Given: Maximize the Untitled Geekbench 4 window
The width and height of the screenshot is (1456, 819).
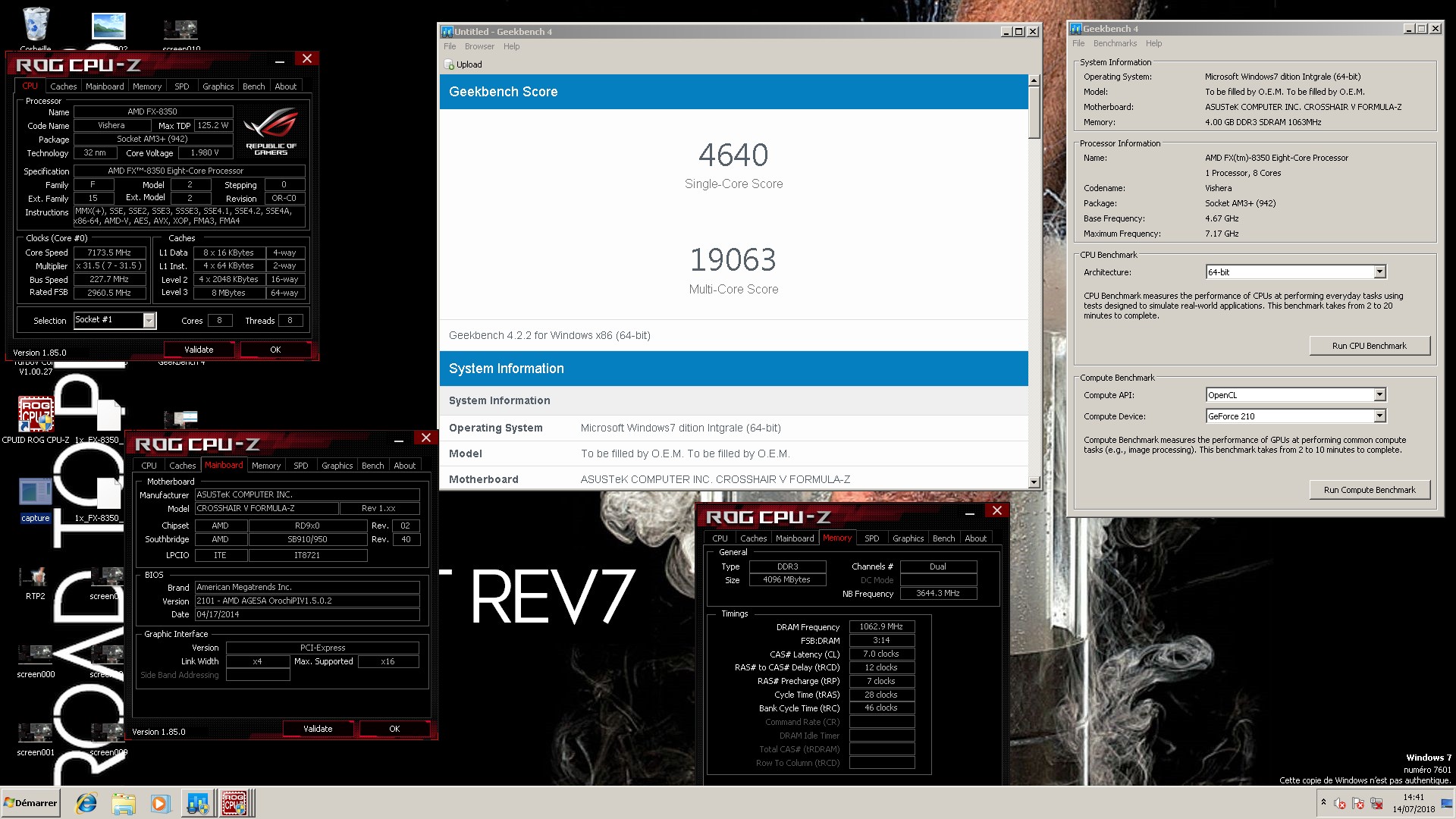Looking at the screenshot, I should pos(1018,32).
